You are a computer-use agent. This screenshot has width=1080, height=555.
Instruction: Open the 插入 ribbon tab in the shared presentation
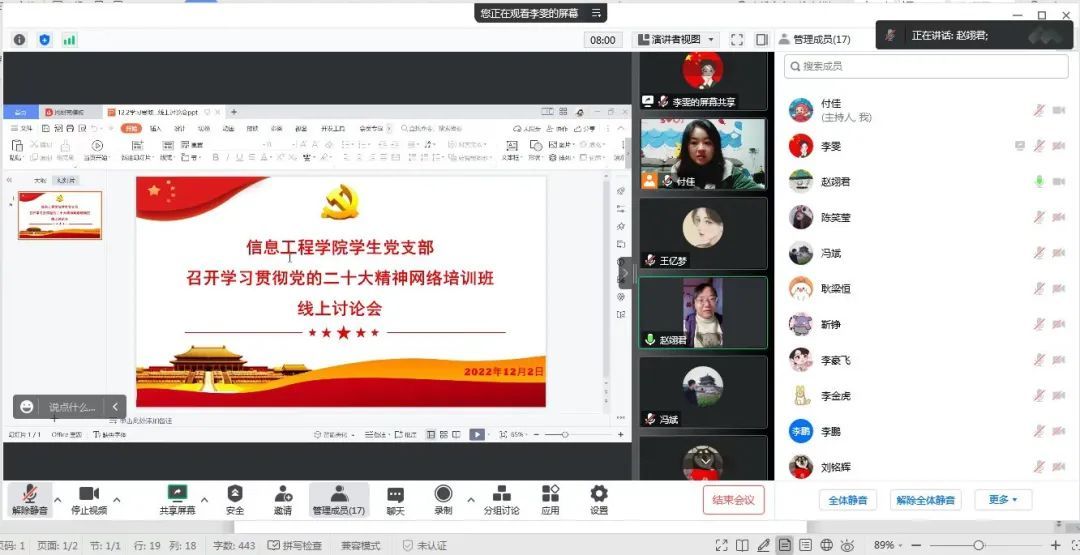point(156,128)
